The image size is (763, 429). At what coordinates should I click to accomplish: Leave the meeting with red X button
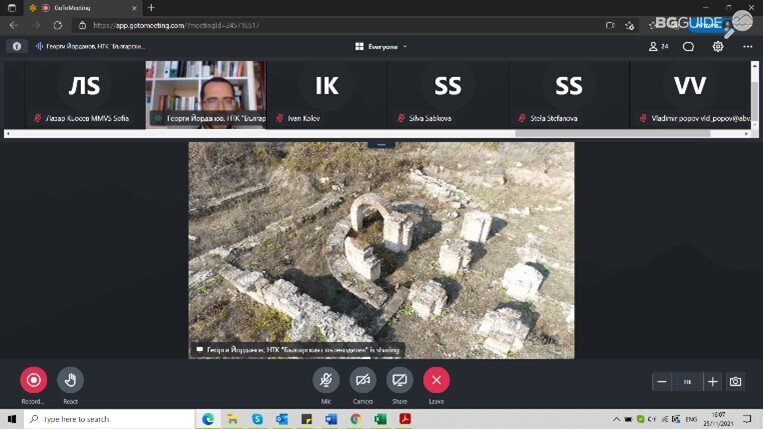(x=436, y=380)
